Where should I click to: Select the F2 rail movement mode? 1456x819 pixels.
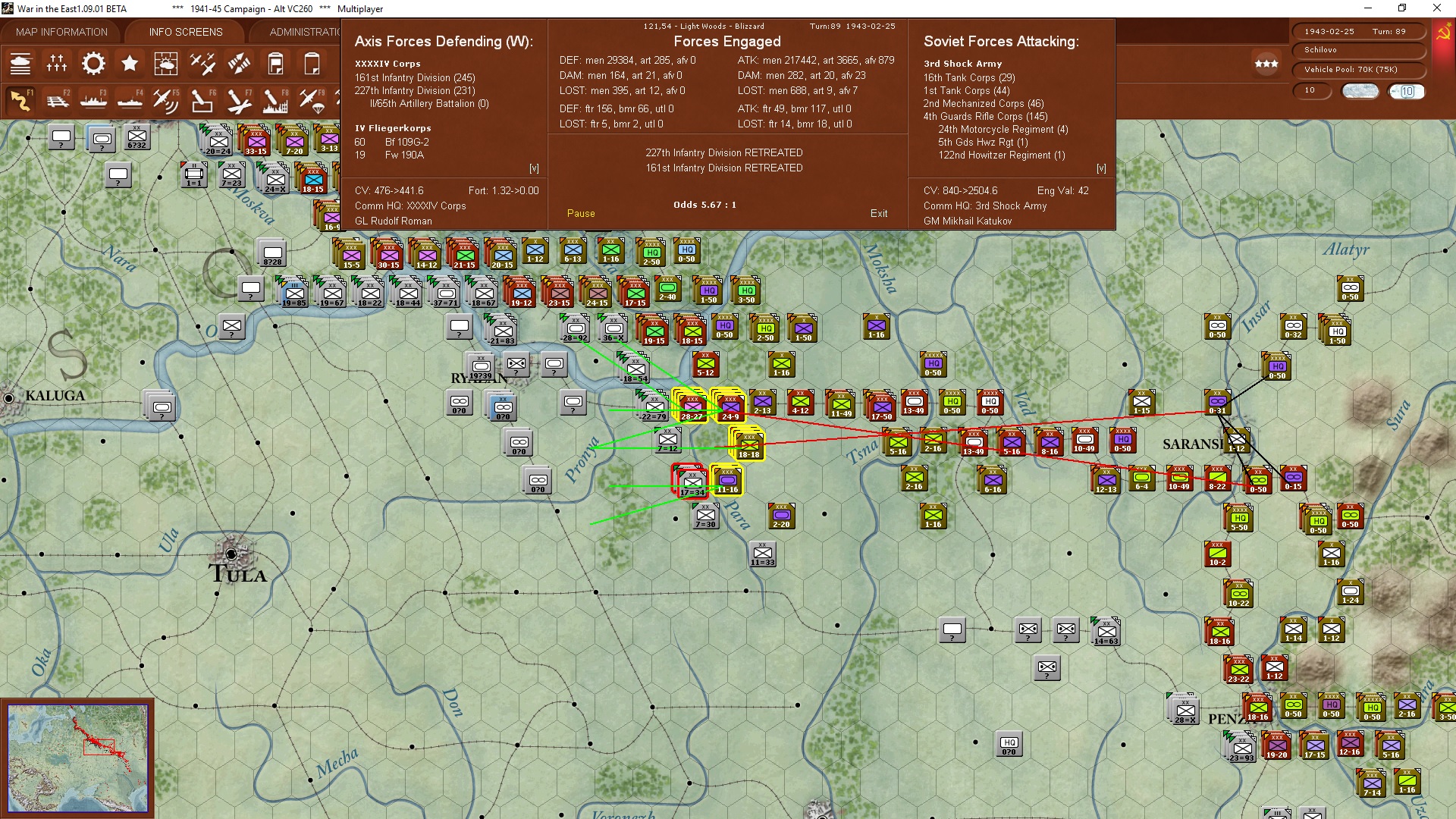click(x=58, y=100)
